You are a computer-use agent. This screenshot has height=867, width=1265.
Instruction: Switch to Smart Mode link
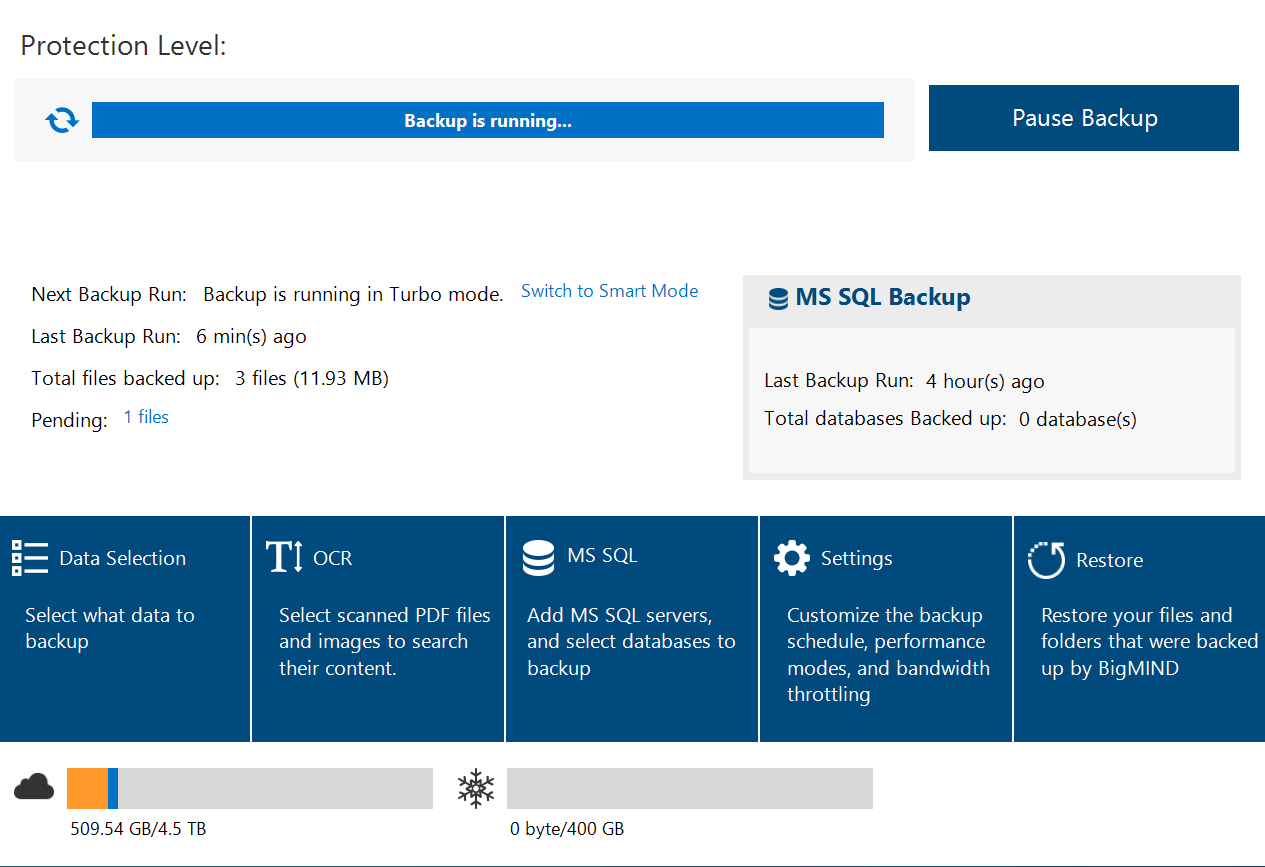pyautogui.click(x=610, y=291)
